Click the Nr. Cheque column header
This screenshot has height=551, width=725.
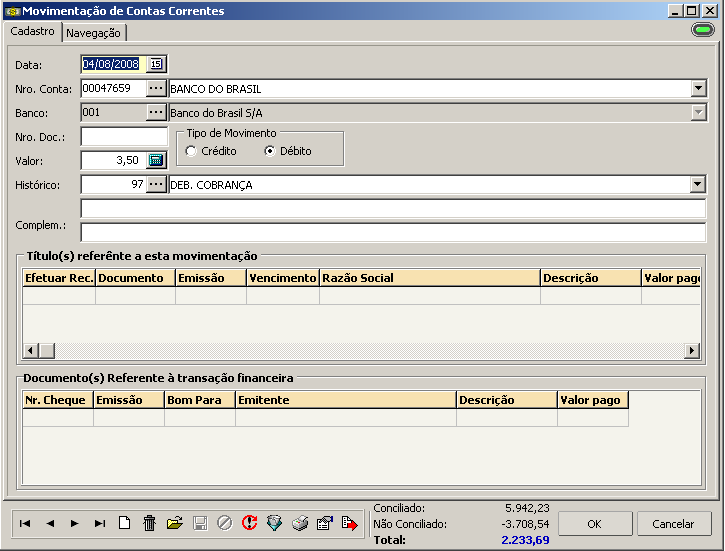(58, 400)
